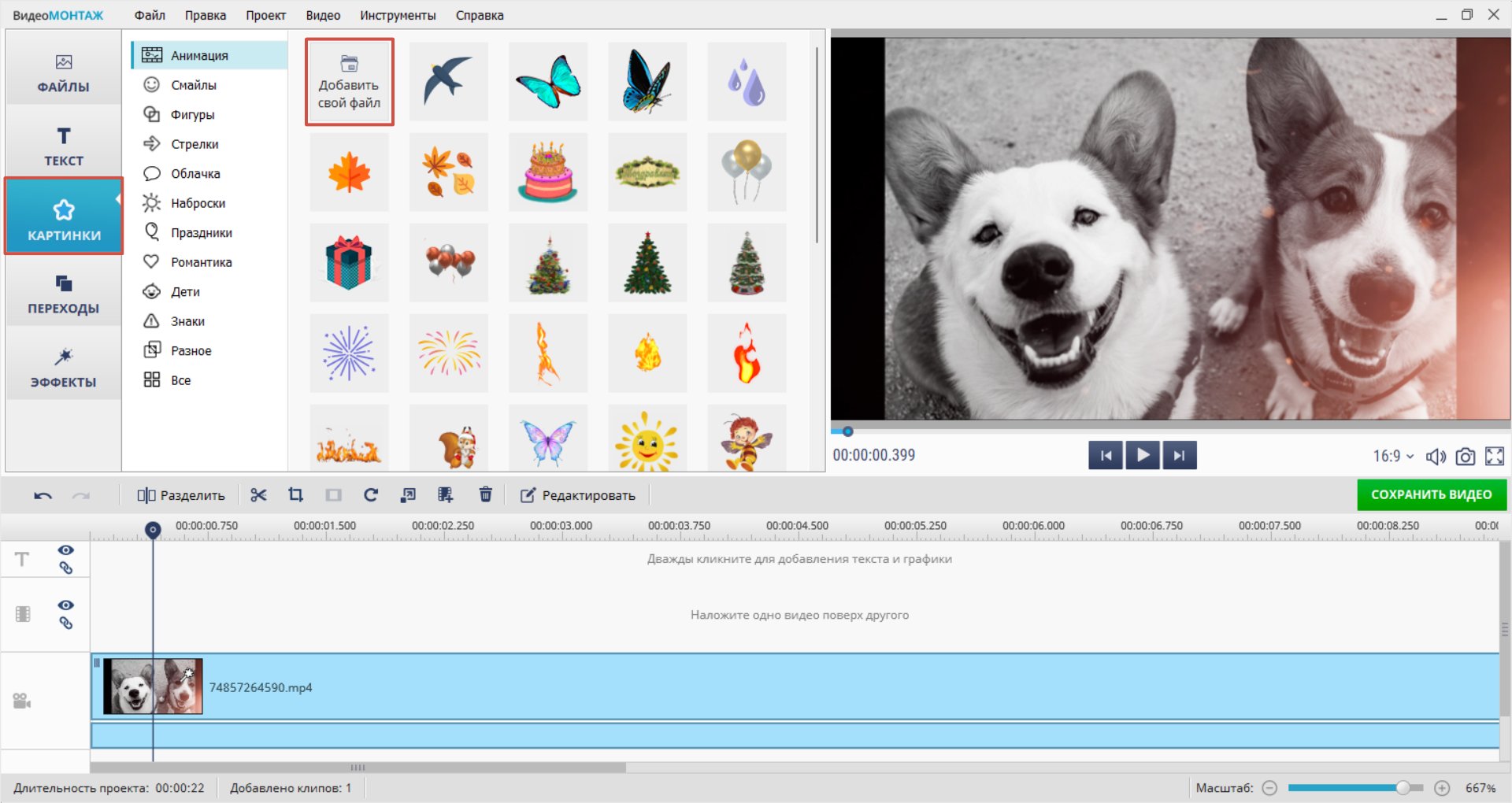The width and height of the screenshot is (1512, 803).
Task: Click zoom in plus icon near Масштаб
Action: coord(1442,788)
